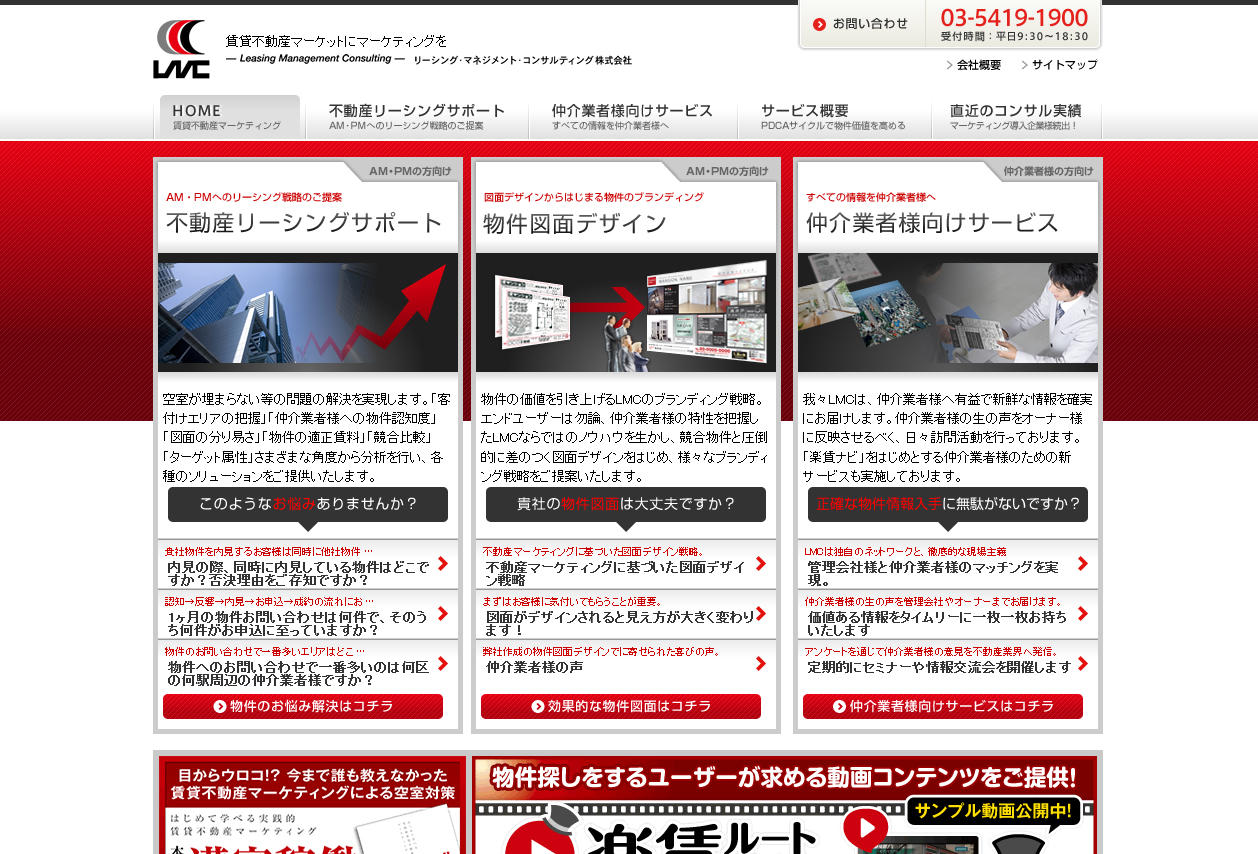Open 直近のコンサル実績 navigation tab
The height and width of the screenshot is (854, 1258).
[1016, 117]
